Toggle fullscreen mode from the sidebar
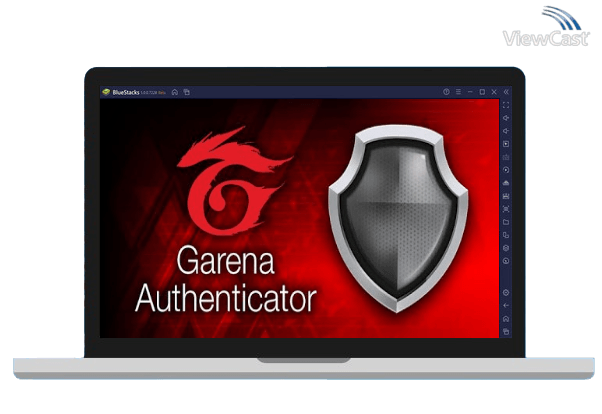 506,105
